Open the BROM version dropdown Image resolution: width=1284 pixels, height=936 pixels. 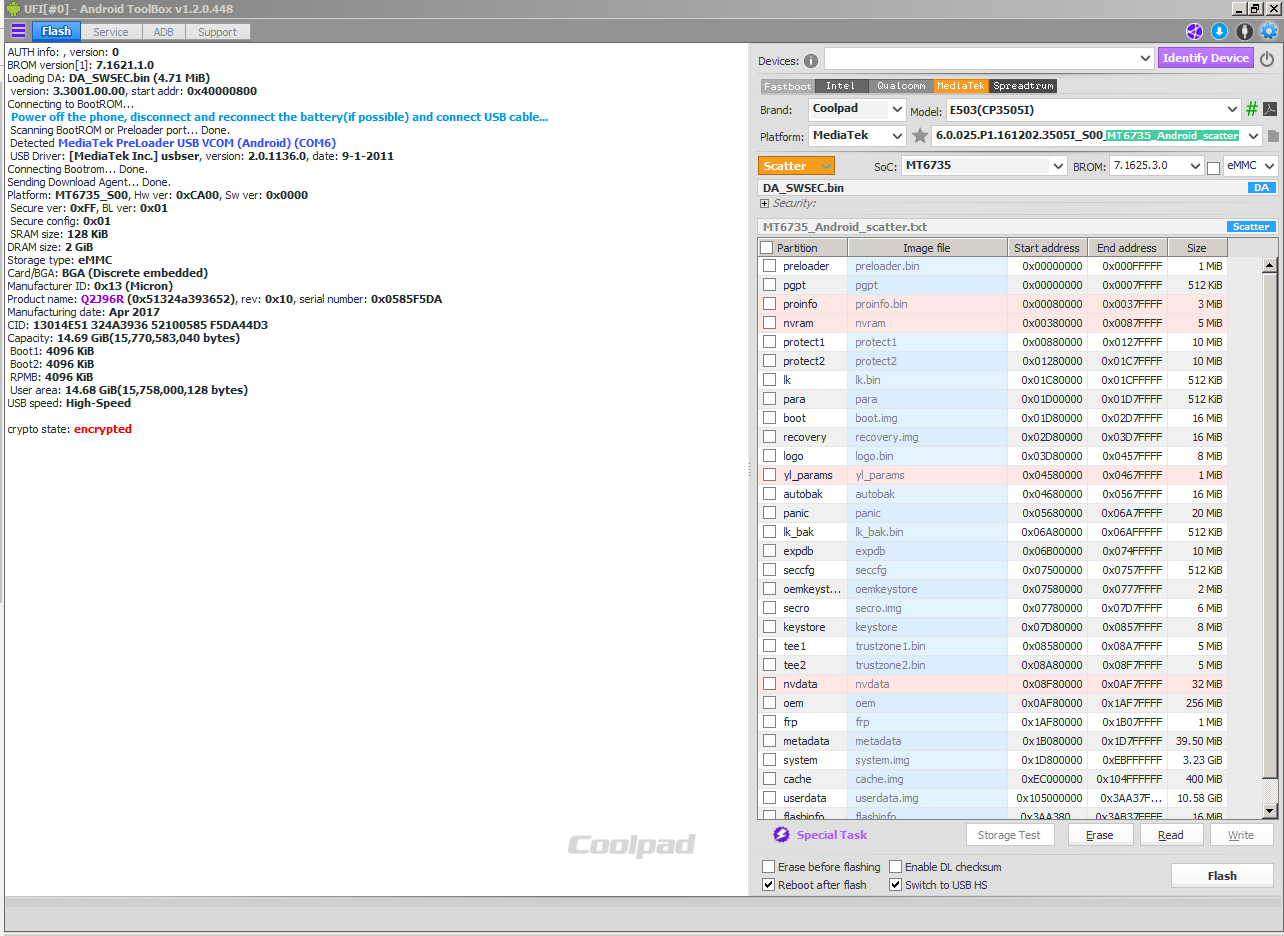[1156, 166]
